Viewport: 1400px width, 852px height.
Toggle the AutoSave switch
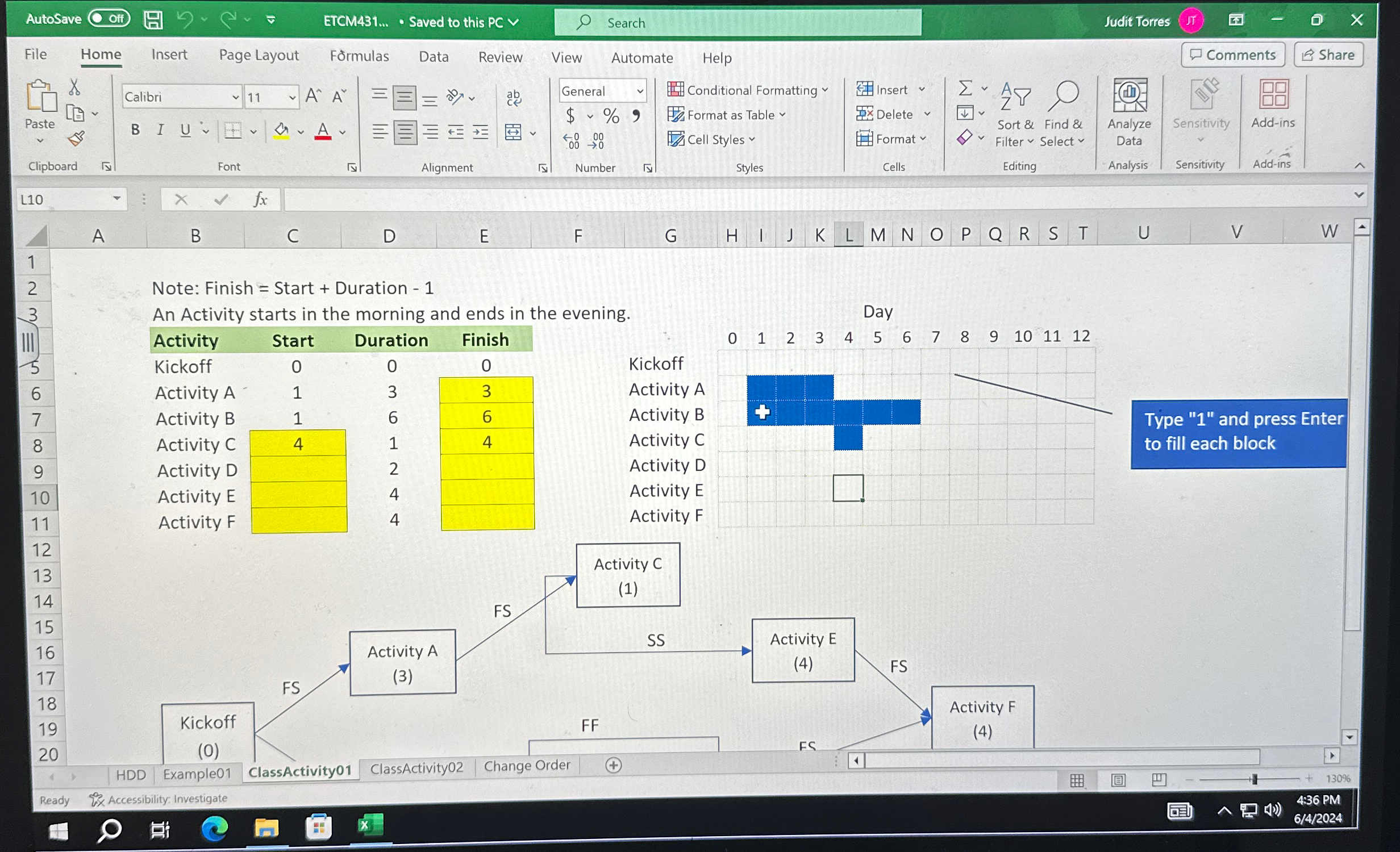click(x=109, y=19)
